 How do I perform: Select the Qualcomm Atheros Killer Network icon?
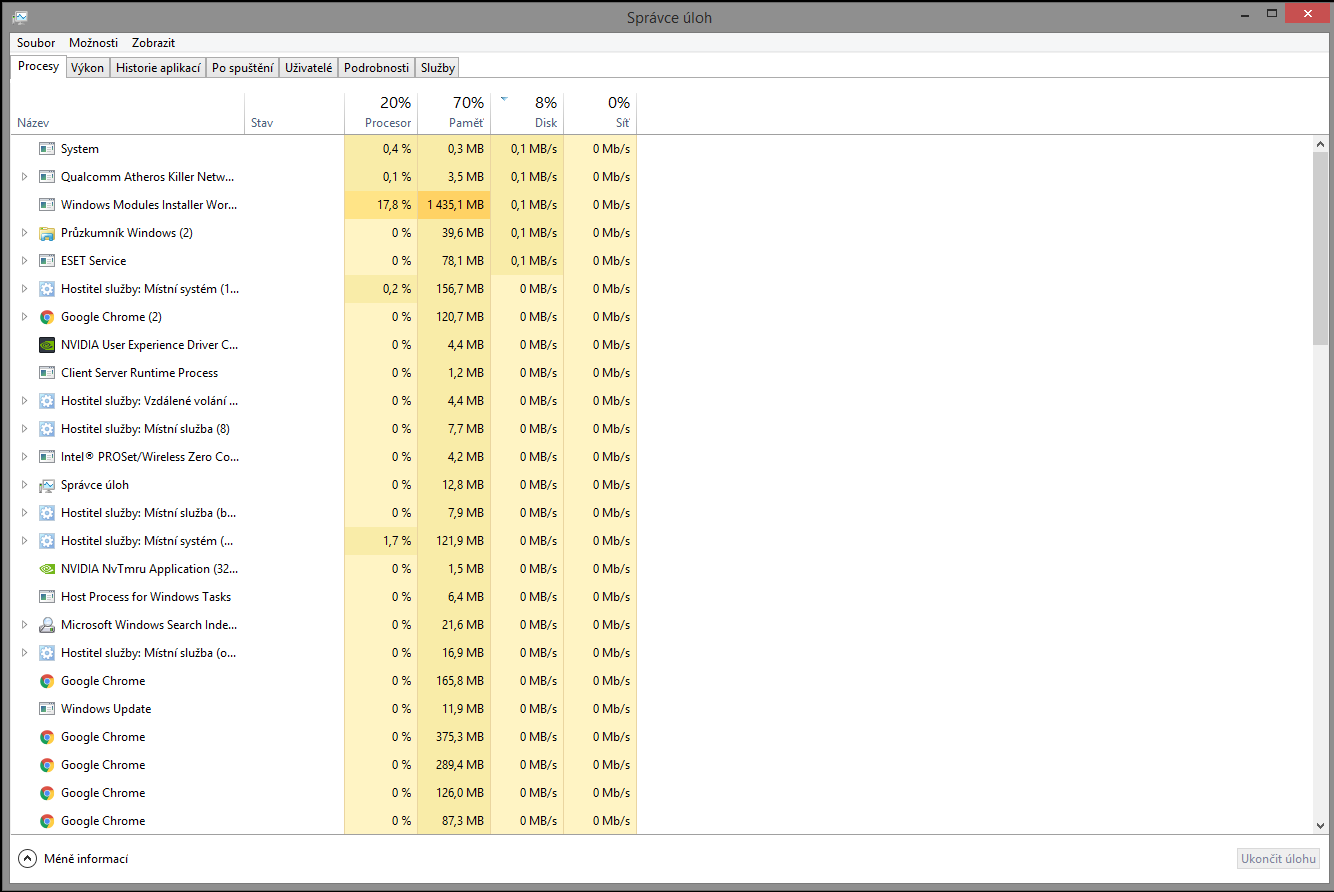pyautogui.click(x=46, y=177)
